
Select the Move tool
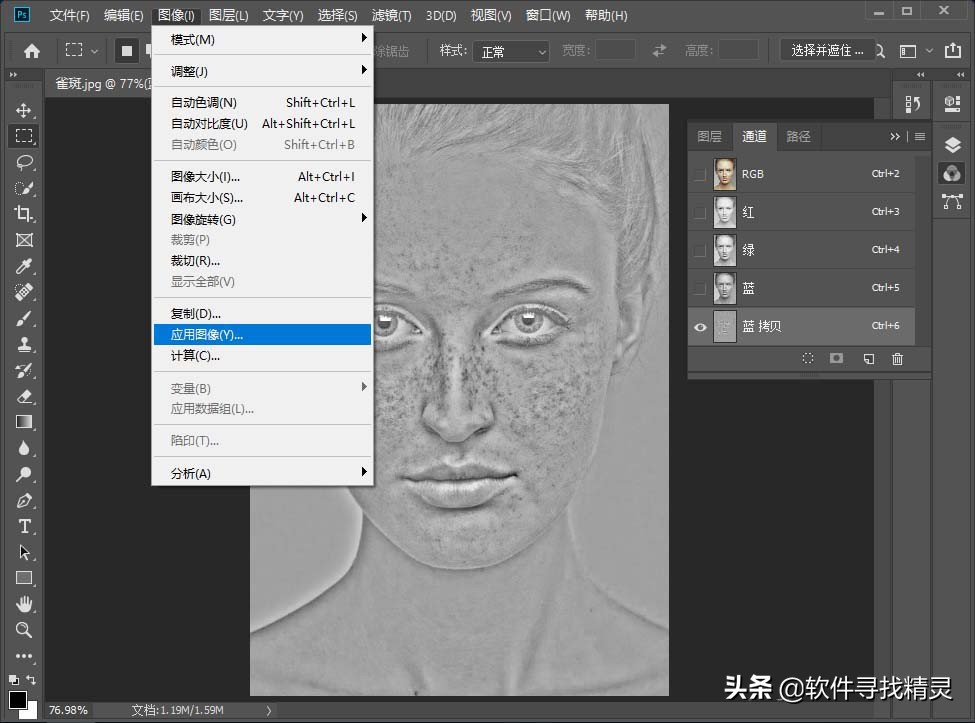coord(24,110)
